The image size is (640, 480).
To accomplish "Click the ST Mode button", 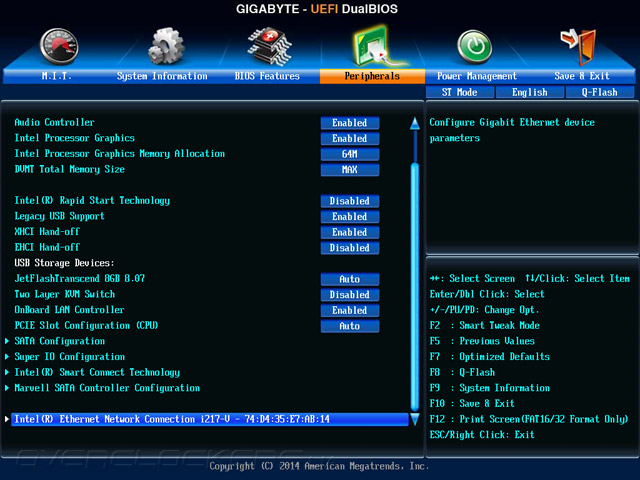I will click(460, 92).
